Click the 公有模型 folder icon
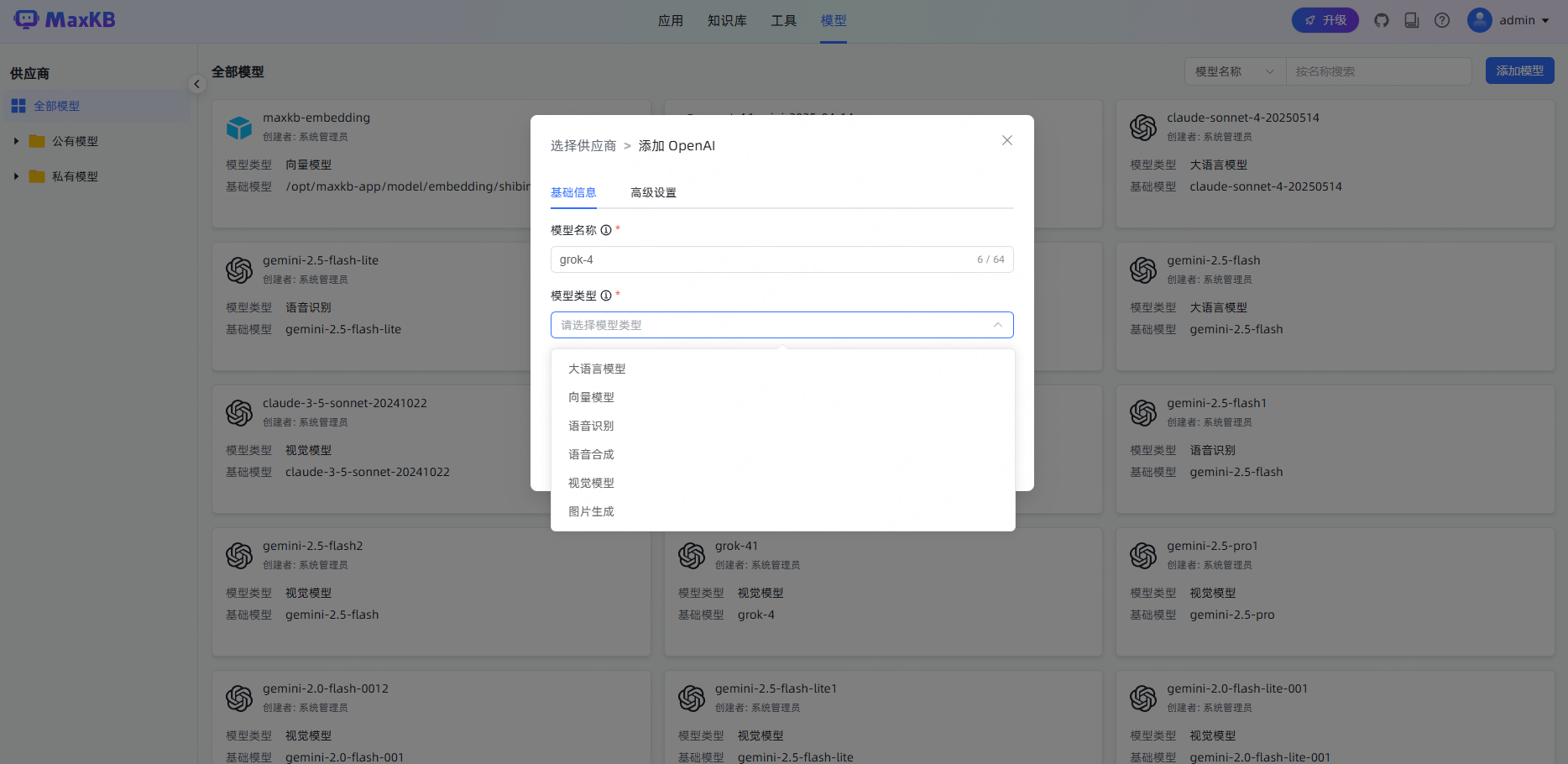The width and height of the screenshot is (1568, 764). click(37, 141)
